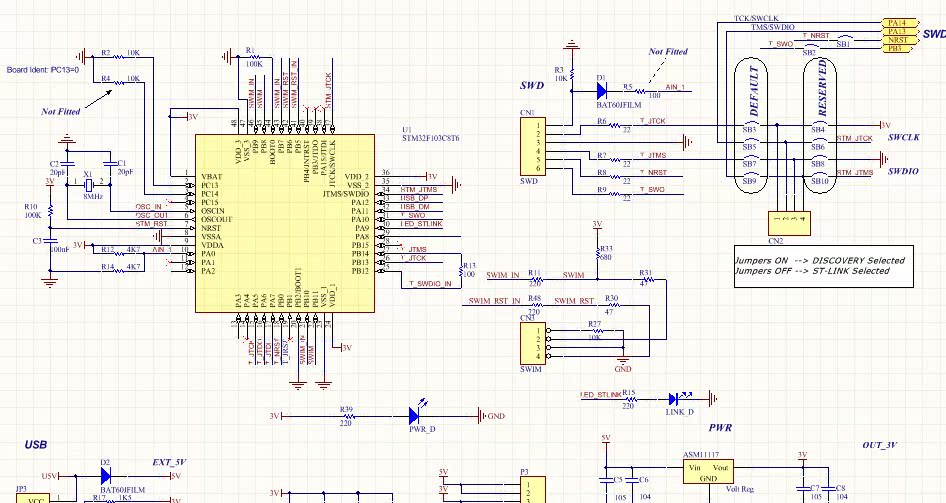Click the Not Fitted note near R4
Screen dimensions: 946x503
pos(60,112)
